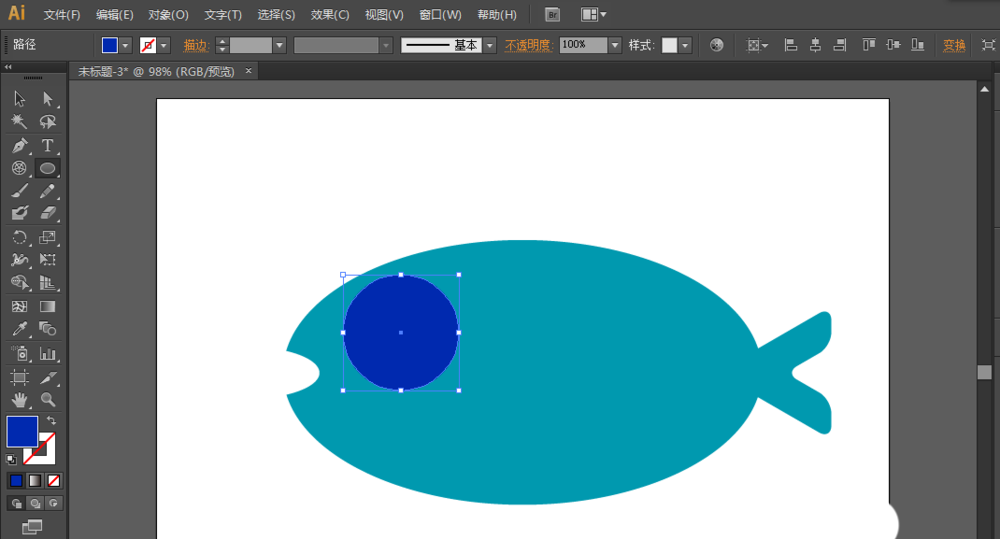Change the screen mode
This screenshot has height=539, width=1000.
[32, 527]
